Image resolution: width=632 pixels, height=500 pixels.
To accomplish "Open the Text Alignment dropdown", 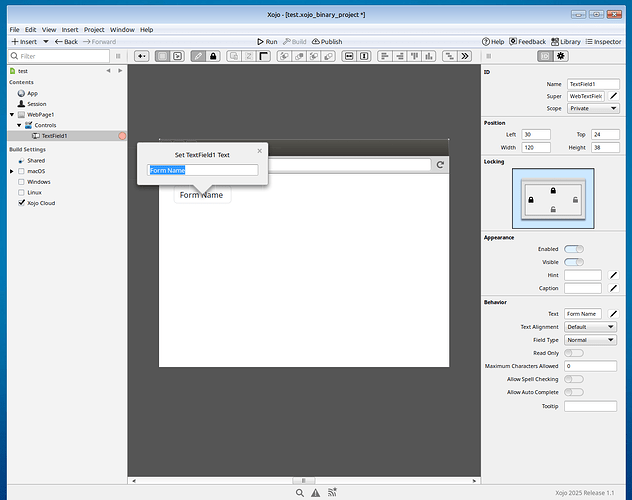I will 590,327.
